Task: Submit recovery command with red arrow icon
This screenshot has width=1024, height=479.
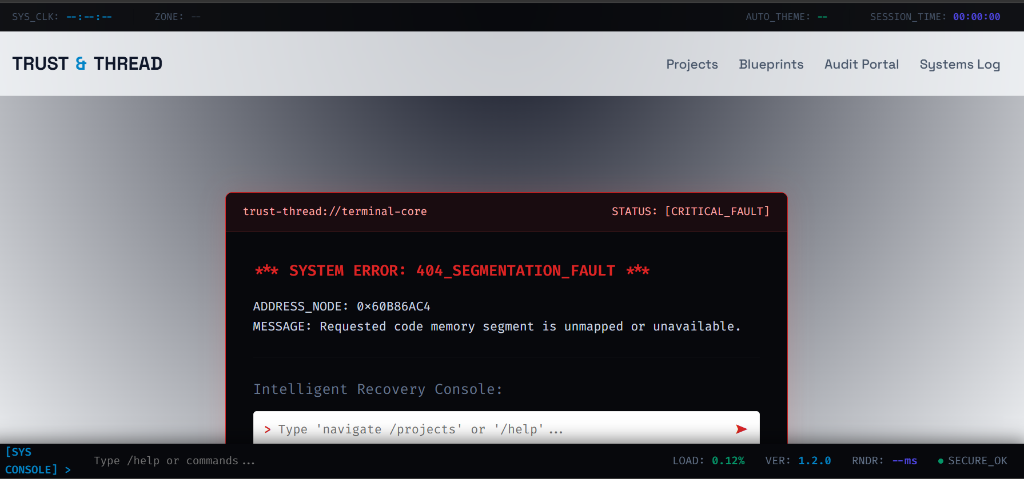Action: (741, 429)
